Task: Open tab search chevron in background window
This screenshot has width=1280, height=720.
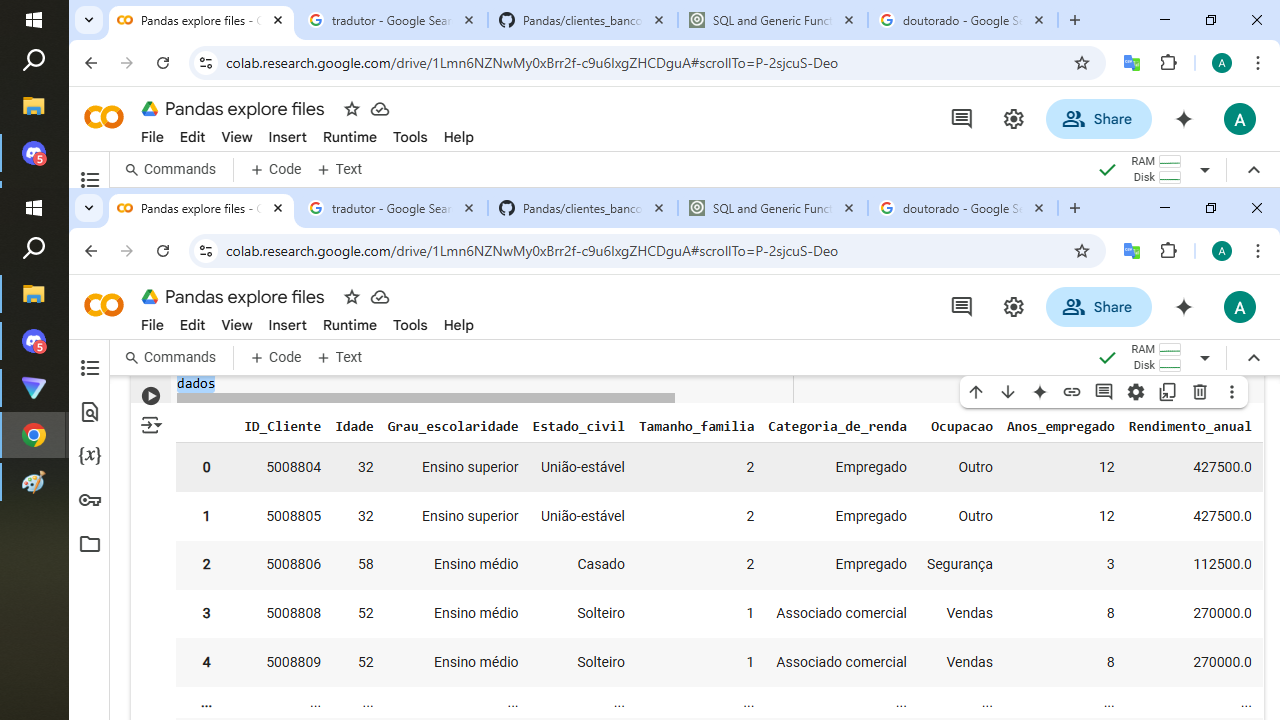Action: click(x=89, y=20)
